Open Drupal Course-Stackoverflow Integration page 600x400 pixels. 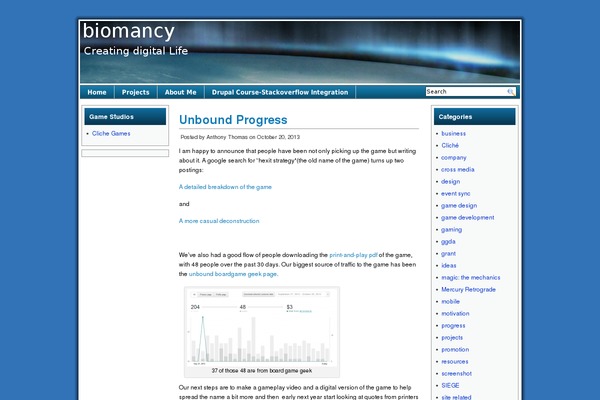pos(280,92)
